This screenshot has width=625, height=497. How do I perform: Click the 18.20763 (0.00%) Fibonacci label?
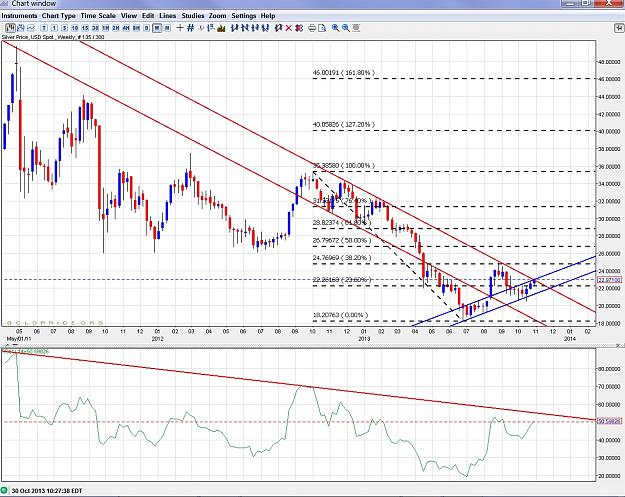click(x=340, y=315)
